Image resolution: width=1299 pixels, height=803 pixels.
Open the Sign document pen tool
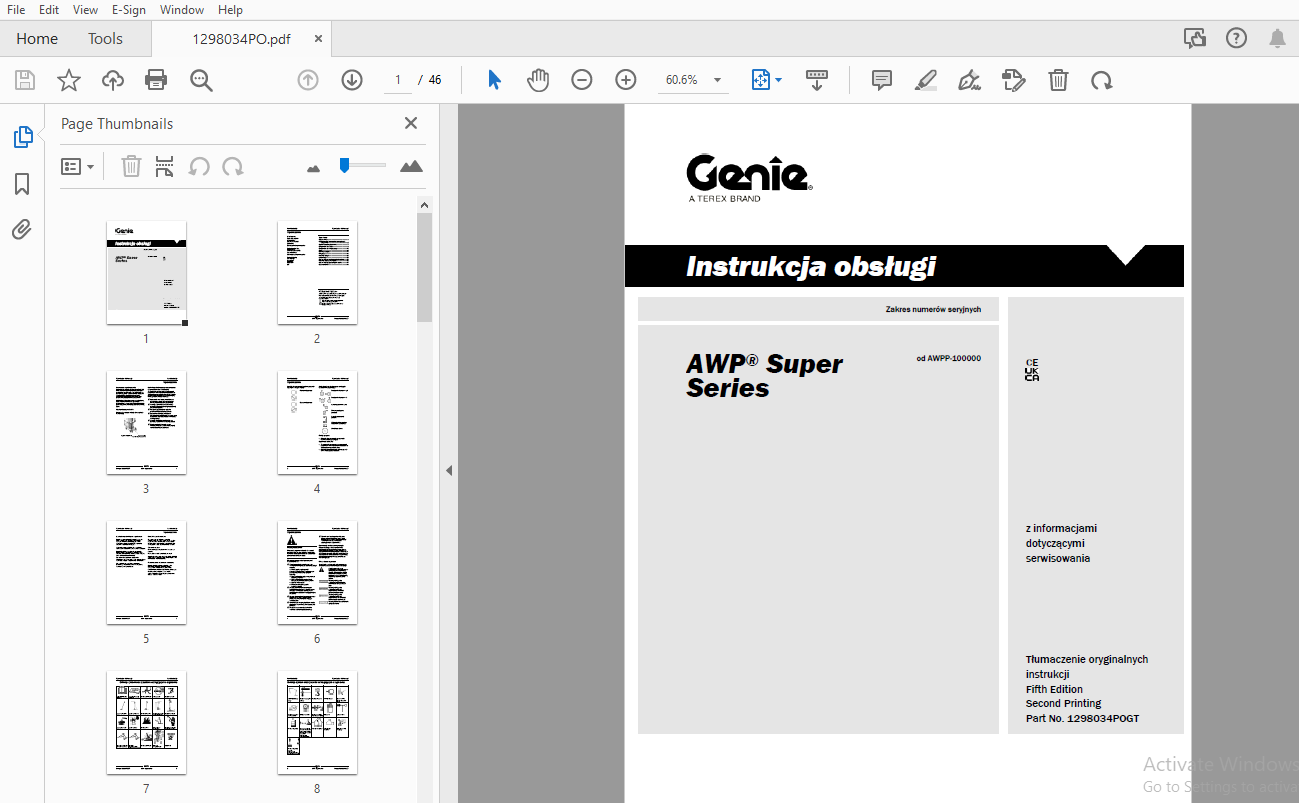pyautogui.click(x=969, y=80)
